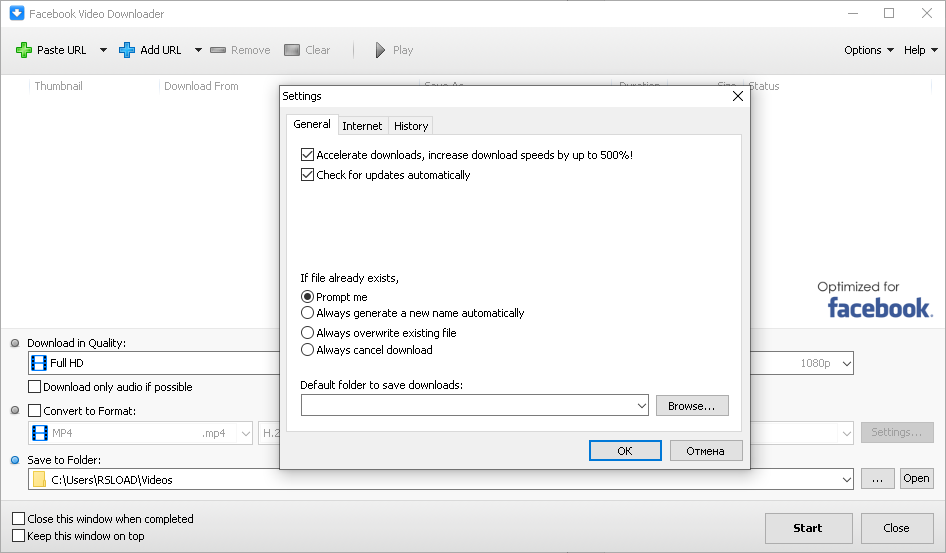Click the Thumbnail column header
Screen dimensions: 946x553
pyautogui.click(x=59, y=86)
